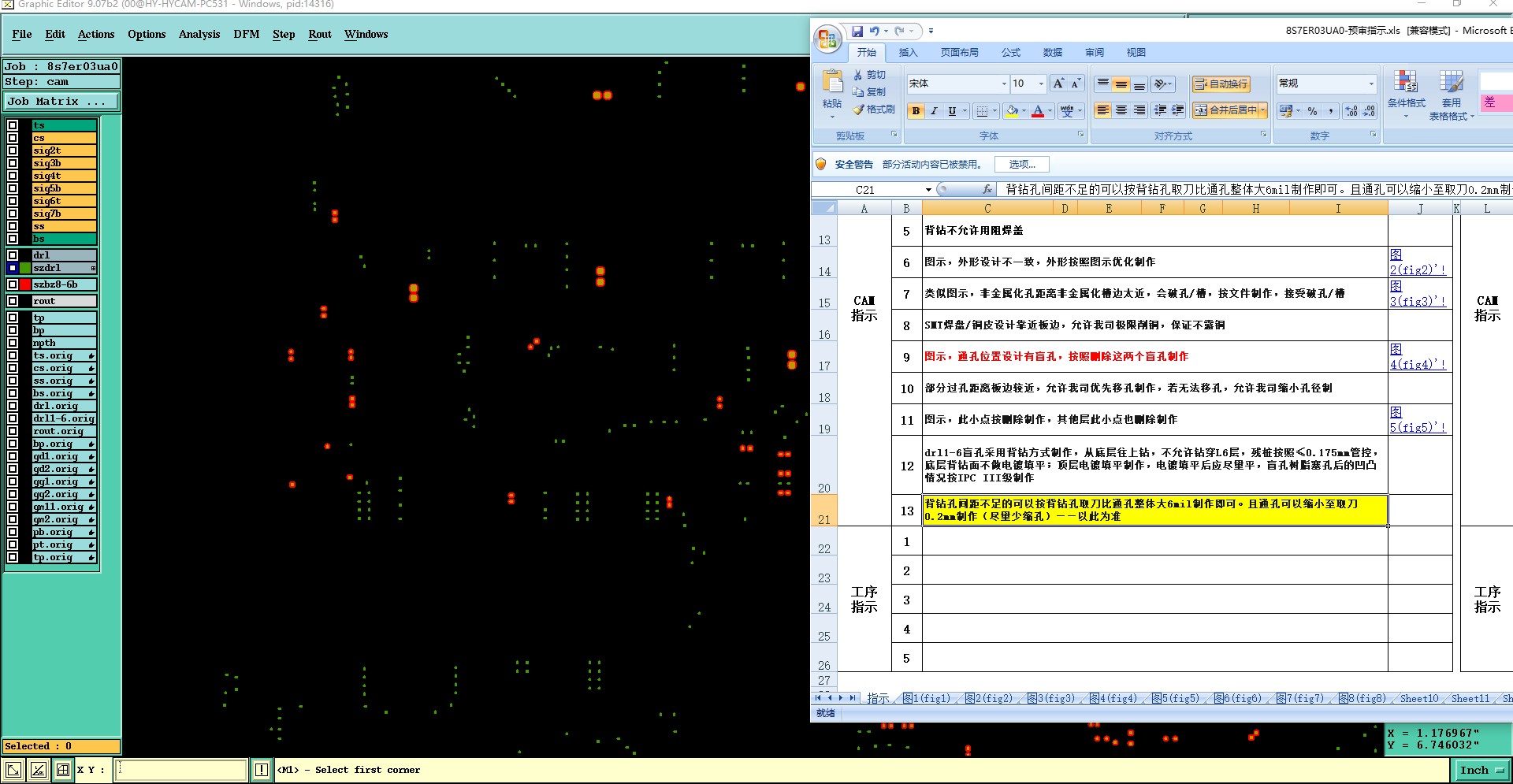
Task: Align text right in Excel
Action: [x=1139, y=110]
